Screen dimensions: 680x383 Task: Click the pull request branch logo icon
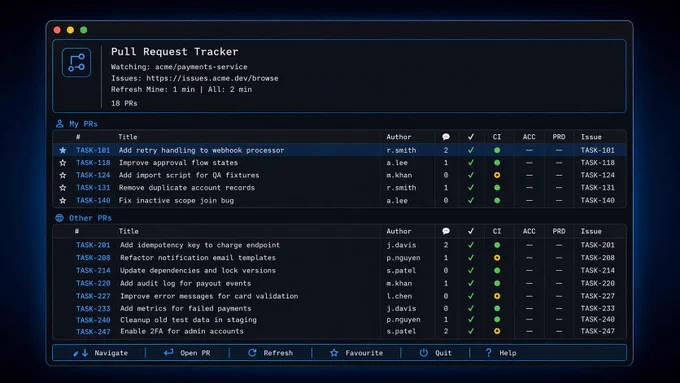(x=76, y=62)
